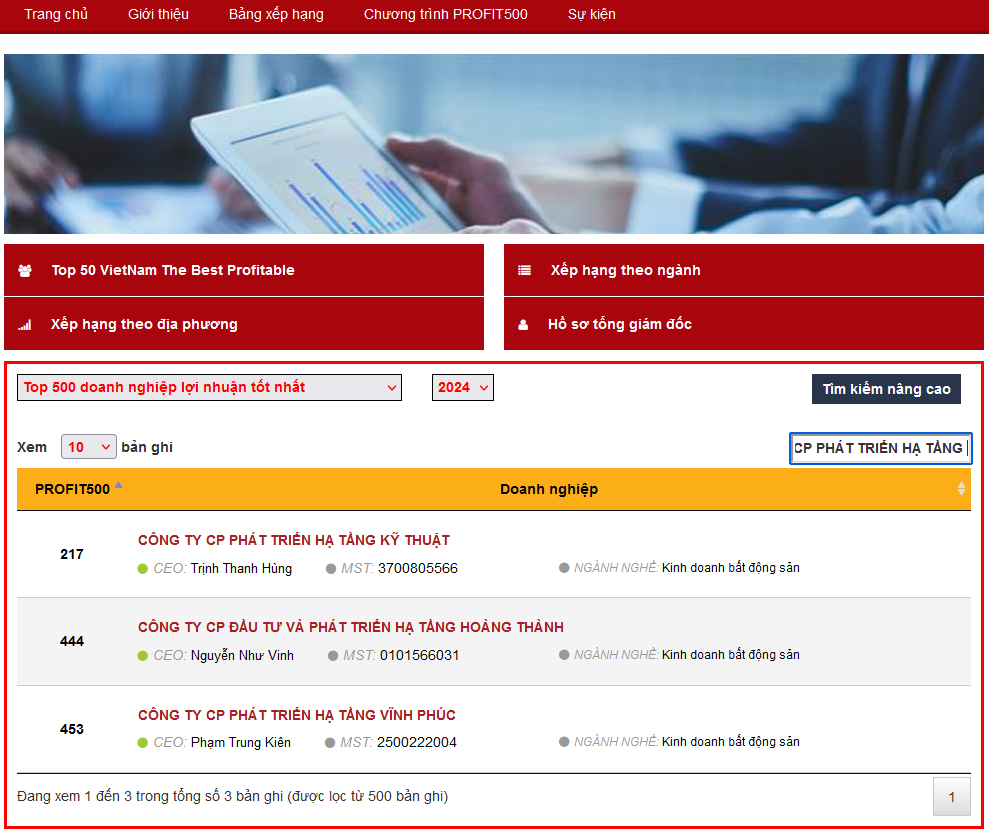This screenshot has height=831, width=989.
Task: Open CÔNG TY CP PHÁT TRIỂN HẠ TẦNG VĨNH PHÚC link
Action: point(297,715)
